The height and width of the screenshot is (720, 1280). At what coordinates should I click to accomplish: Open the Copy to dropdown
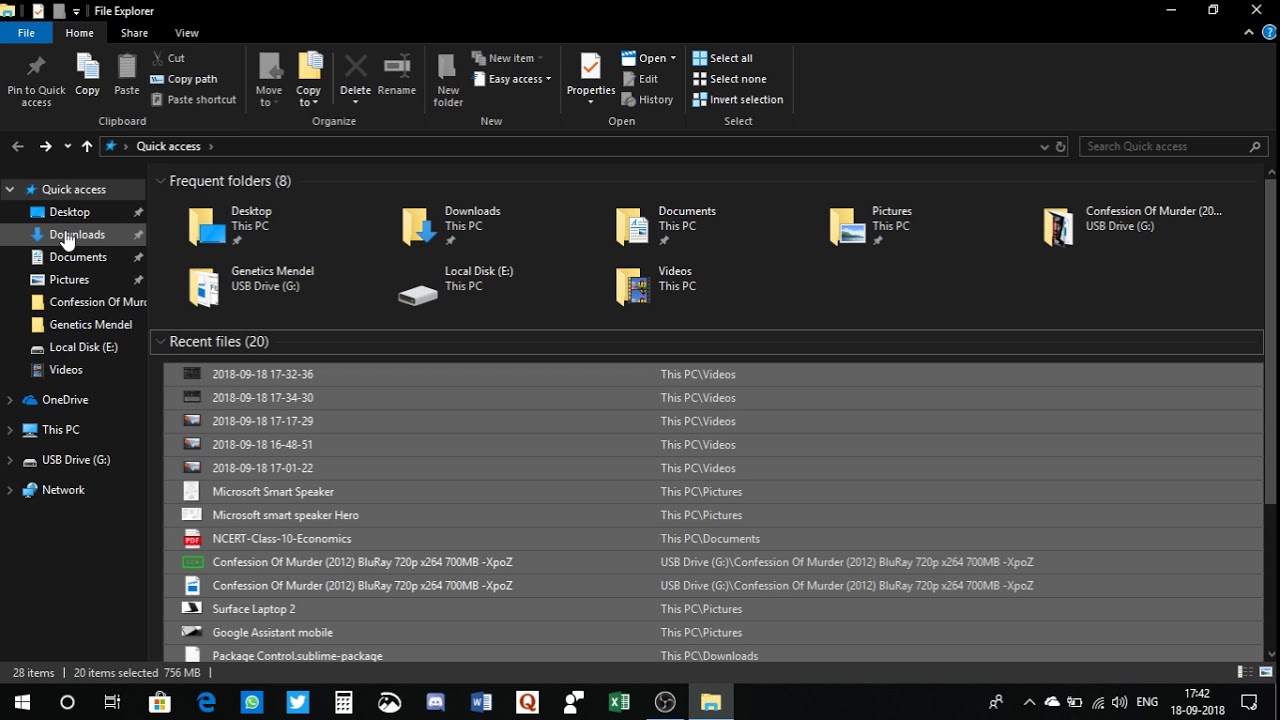click(x=309, y=80)
